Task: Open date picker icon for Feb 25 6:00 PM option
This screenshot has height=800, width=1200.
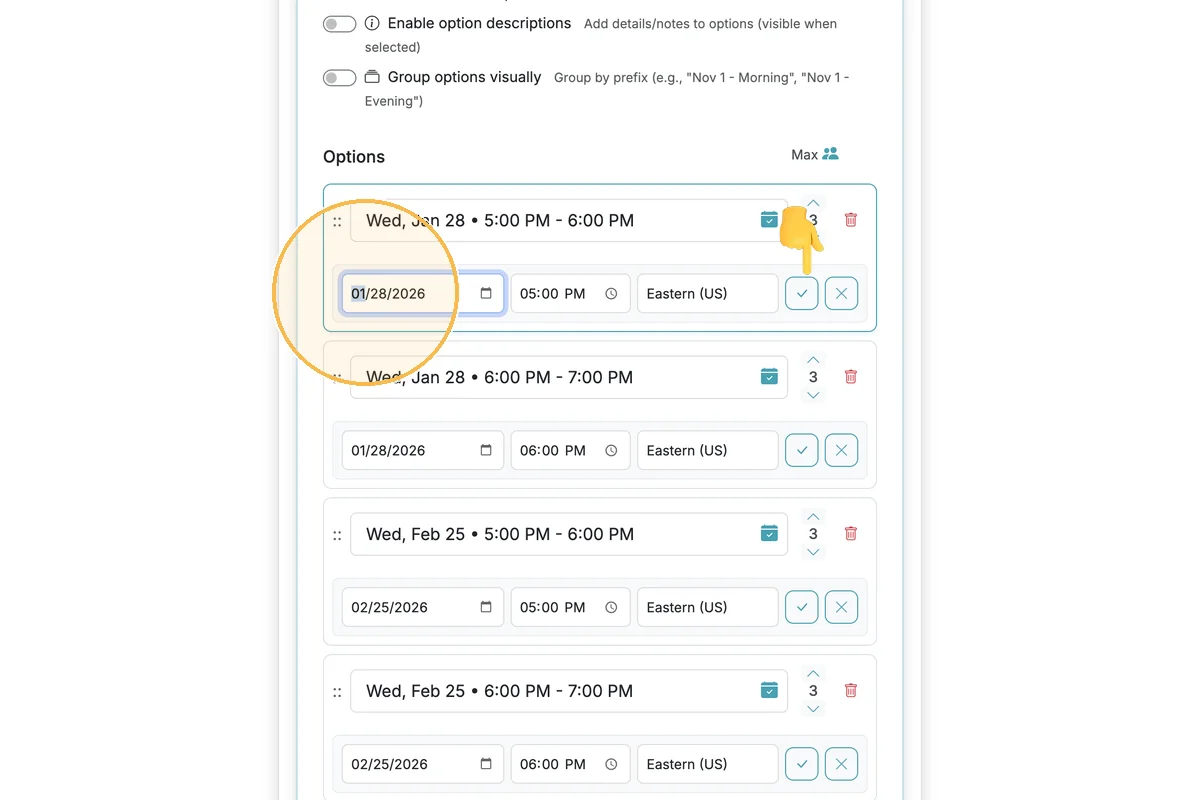Action: [x=486, y=765]
